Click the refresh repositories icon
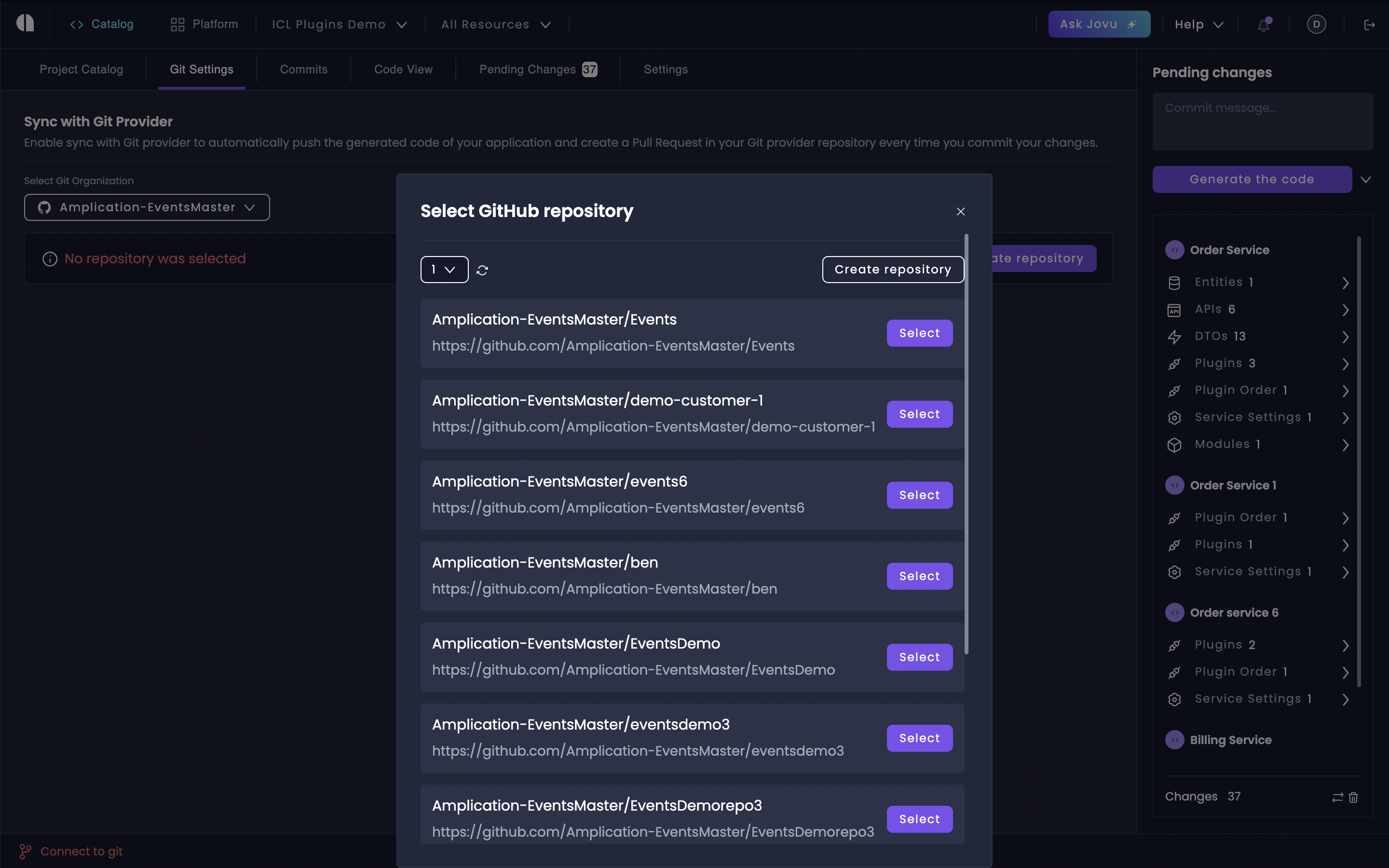 tap(482, 270)
